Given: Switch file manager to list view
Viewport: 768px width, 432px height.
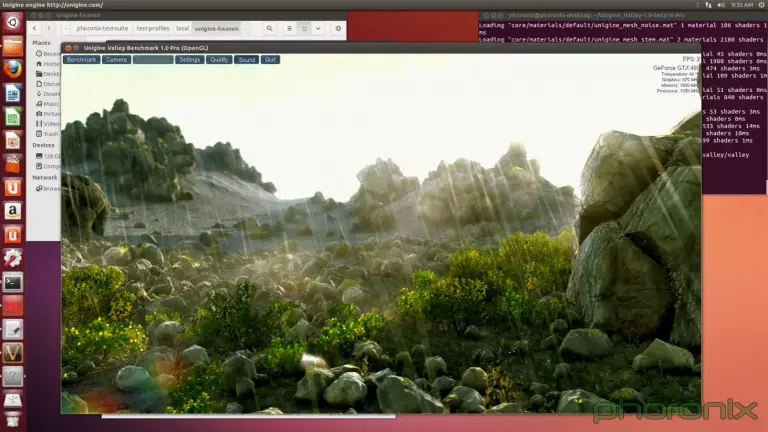Looking at the screenshot, I should 289,29.
